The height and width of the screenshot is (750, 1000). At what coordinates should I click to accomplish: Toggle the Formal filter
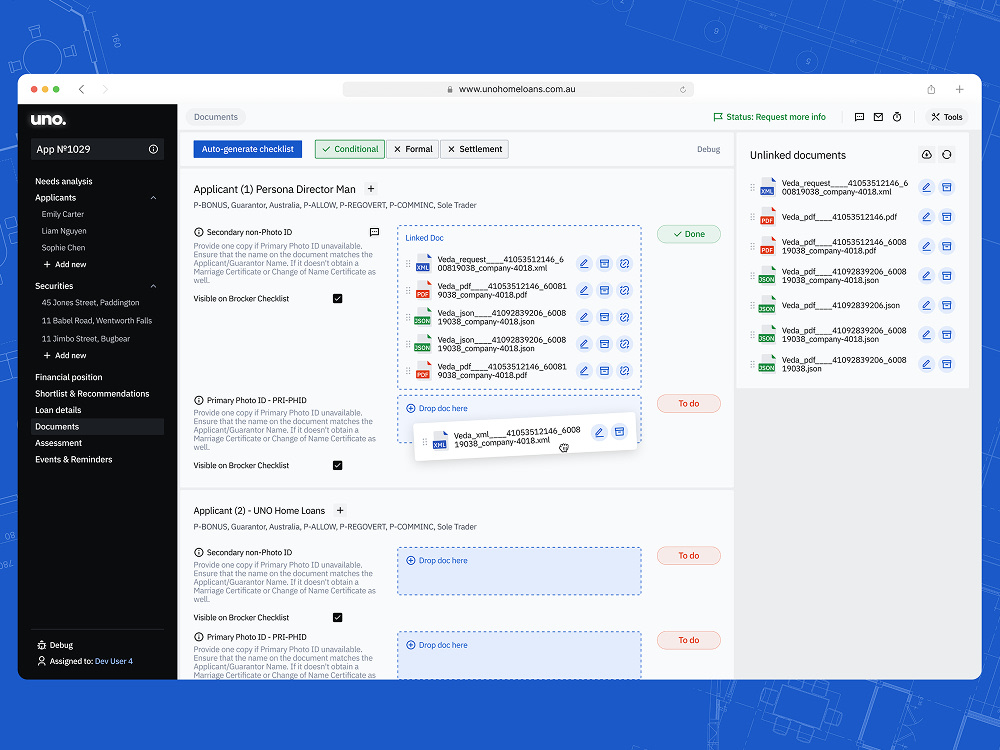point(413,149)
